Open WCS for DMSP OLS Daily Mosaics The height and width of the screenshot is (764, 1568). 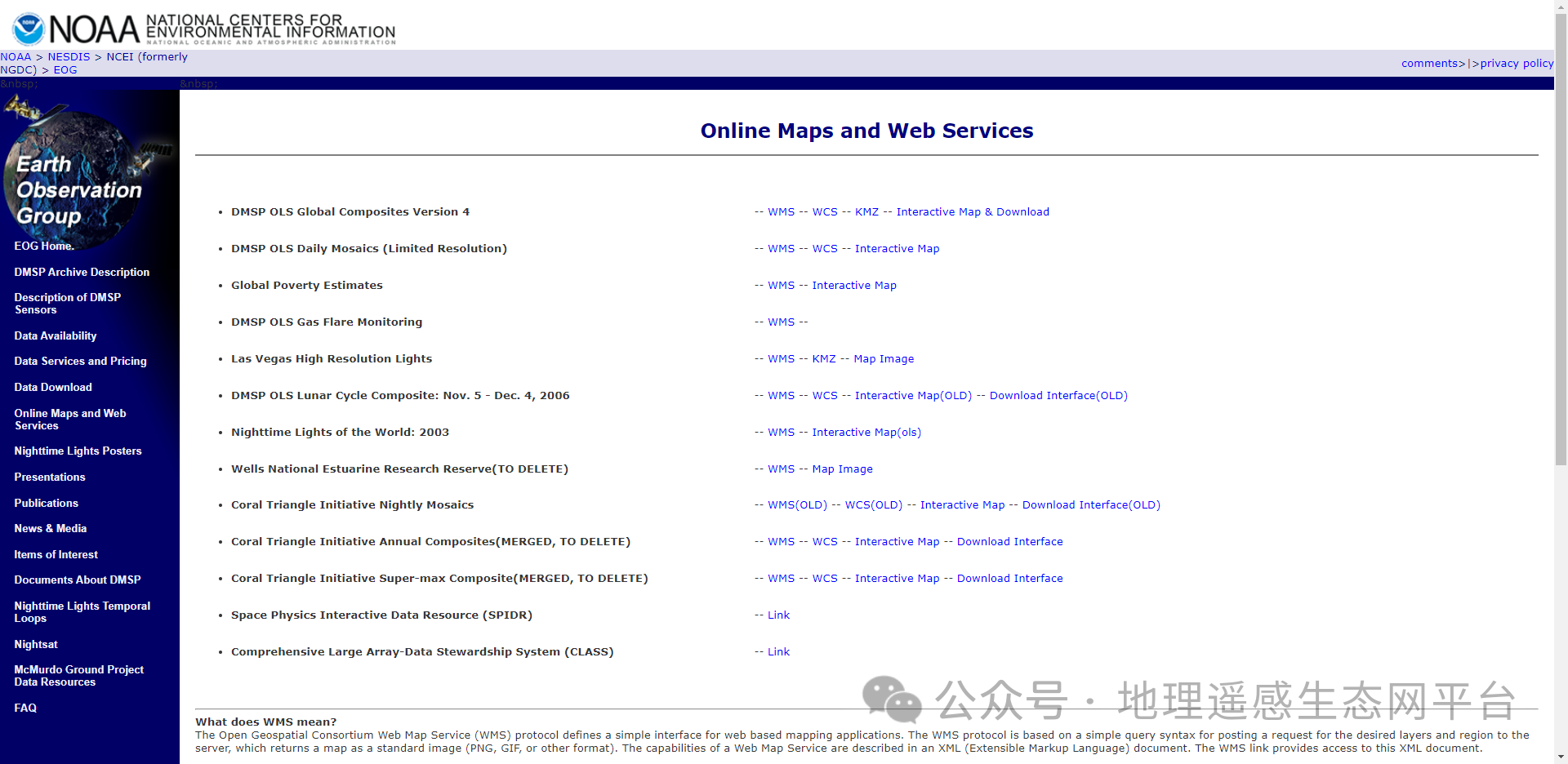825,248
